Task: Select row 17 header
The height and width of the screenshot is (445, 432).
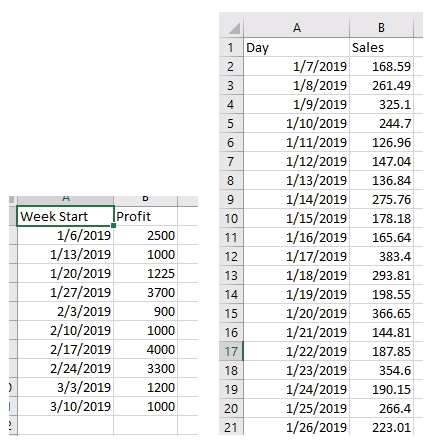Action: pyautogui.click(x=231, y=351)
